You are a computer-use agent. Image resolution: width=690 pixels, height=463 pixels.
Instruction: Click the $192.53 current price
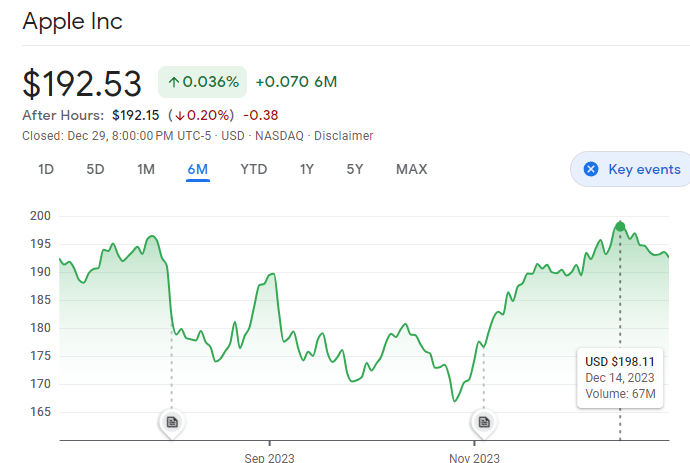pyautogui.click(x=82, y=84)
